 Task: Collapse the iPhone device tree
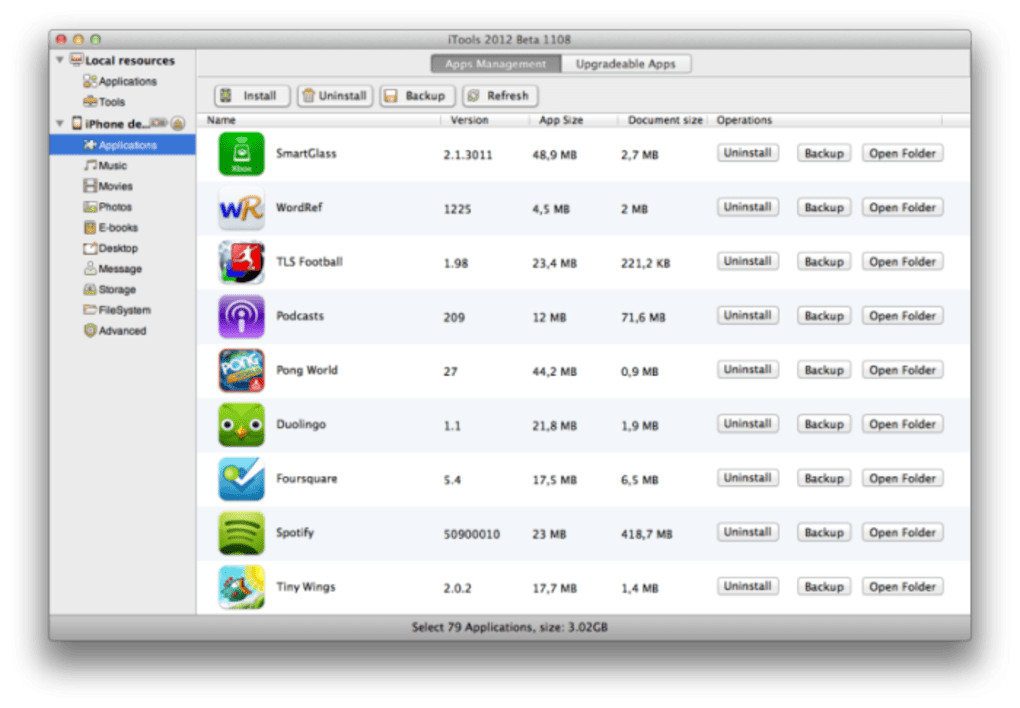60,123
